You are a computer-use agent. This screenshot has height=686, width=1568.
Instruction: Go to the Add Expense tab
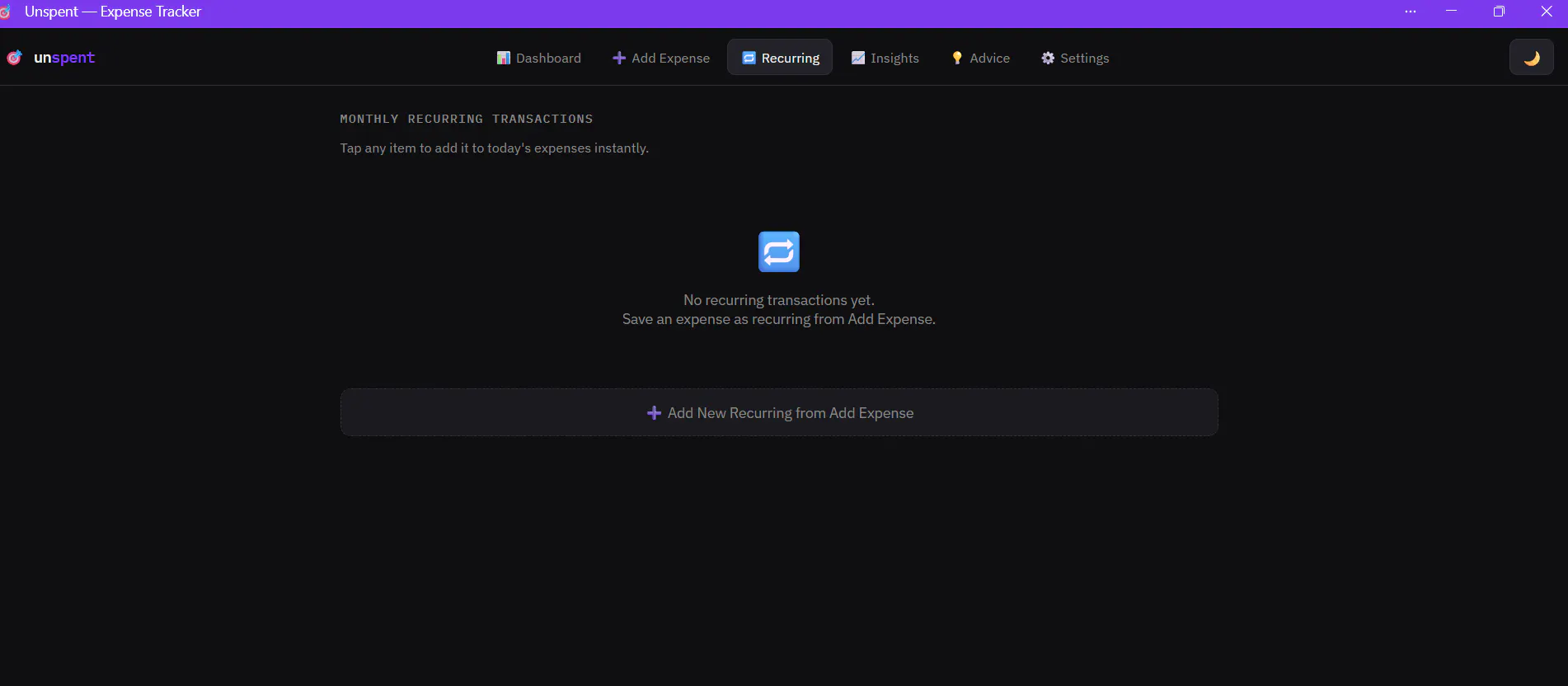pyautogui.click(x=660, y=58)
